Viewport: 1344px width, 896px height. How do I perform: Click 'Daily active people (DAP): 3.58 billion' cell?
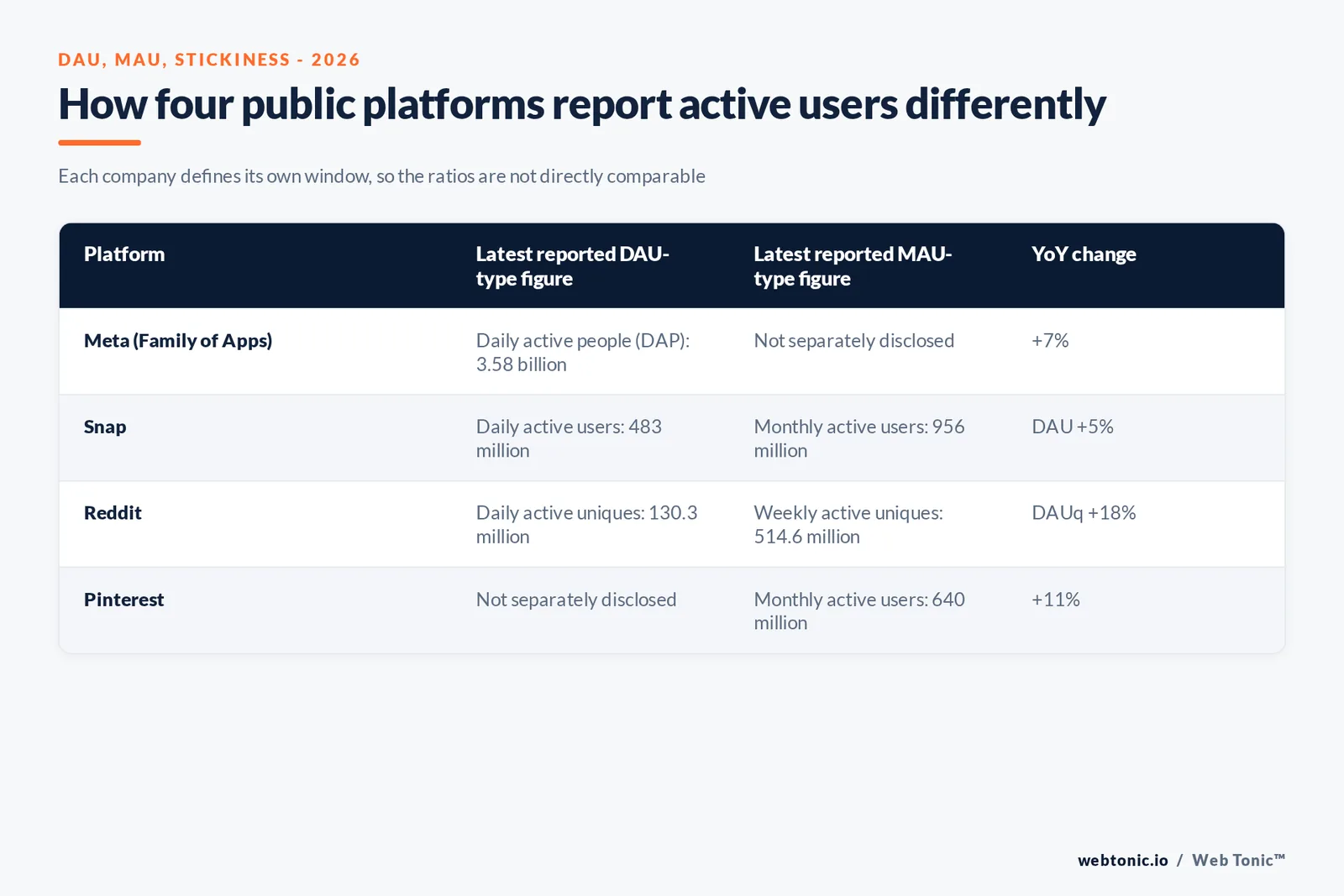click(x=583, y=353)
